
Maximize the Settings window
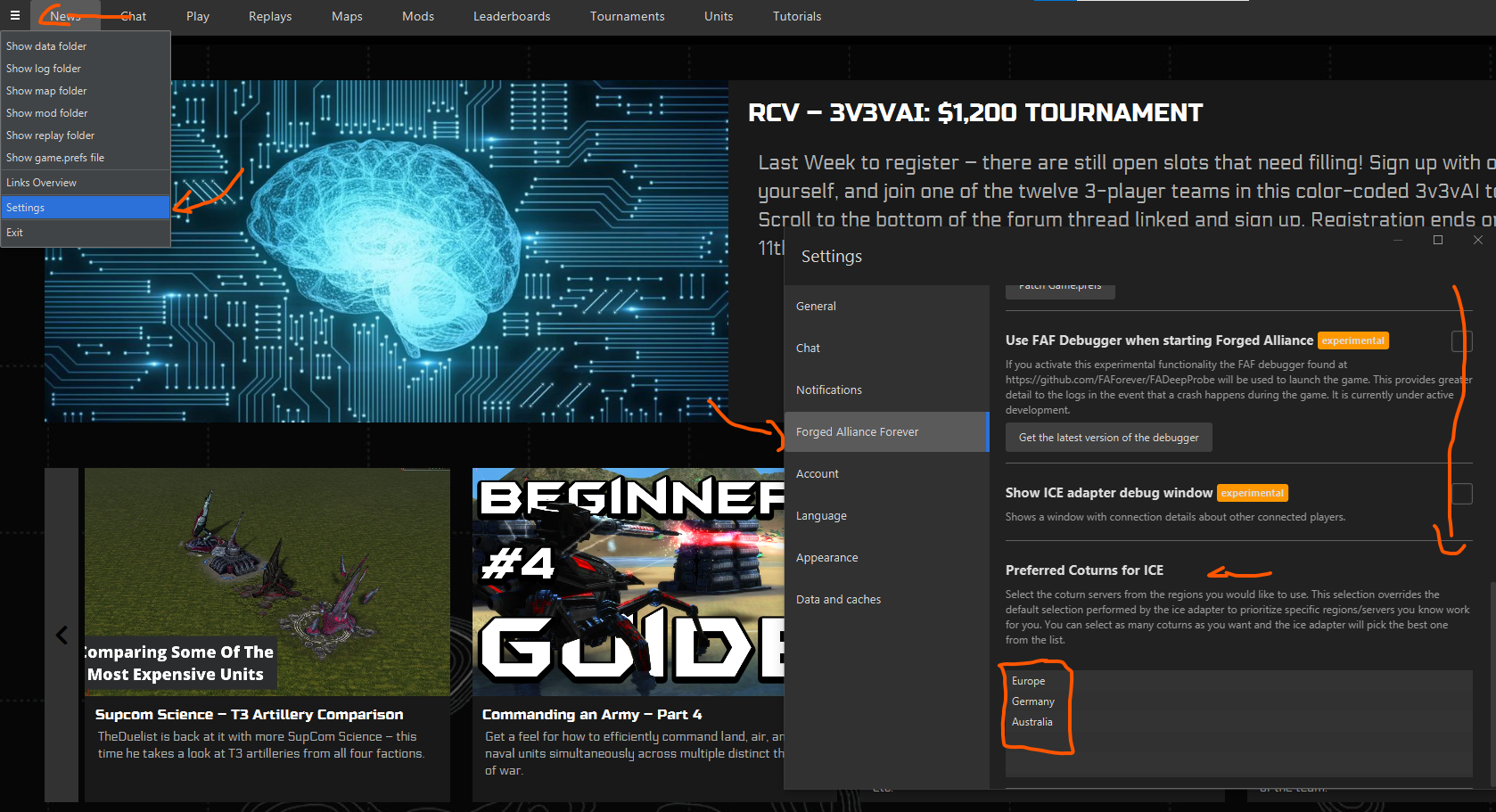tap(1438, 240)
